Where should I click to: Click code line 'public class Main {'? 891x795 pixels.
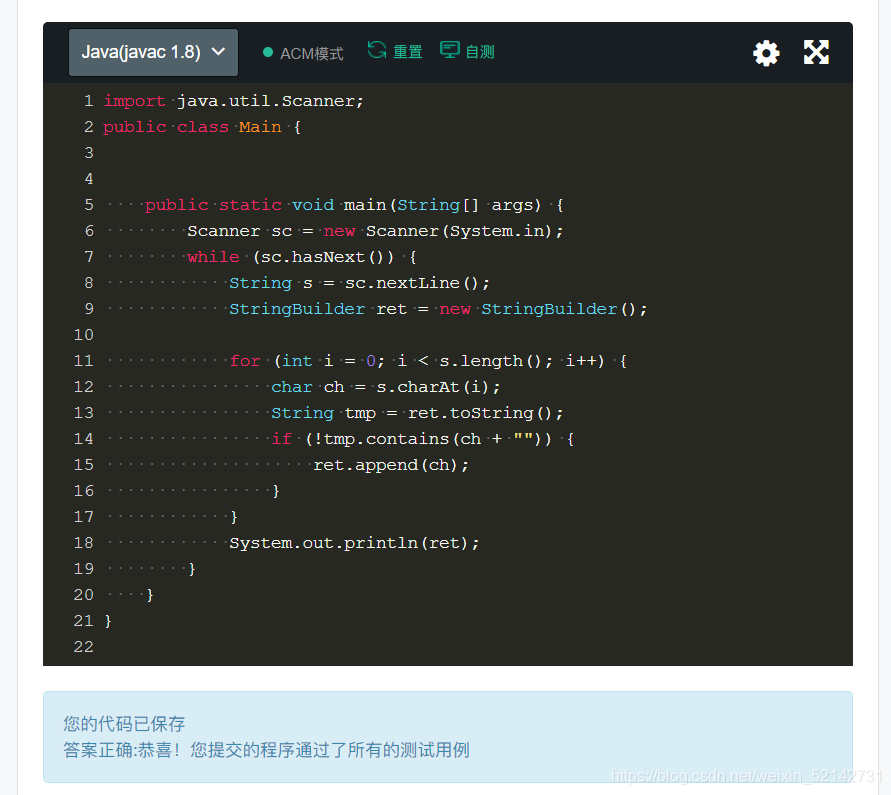tap(202, 127)
